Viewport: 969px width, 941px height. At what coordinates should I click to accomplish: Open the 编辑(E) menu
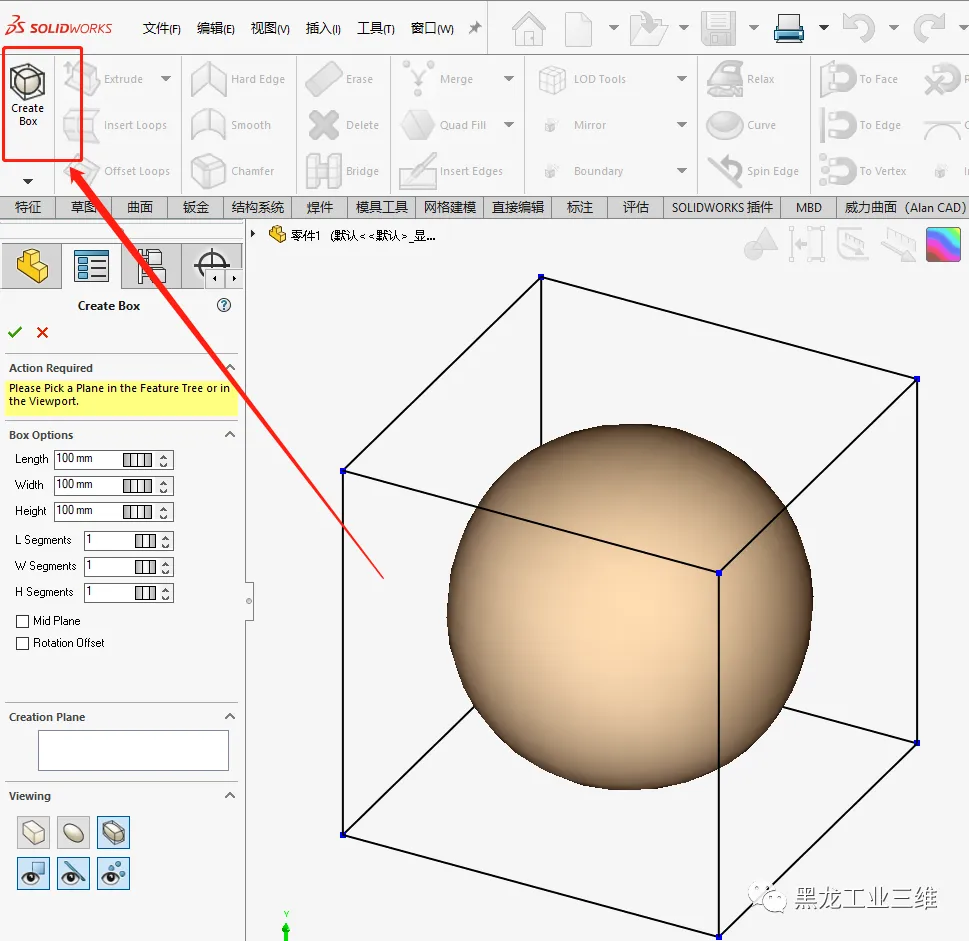coord(216,28)
